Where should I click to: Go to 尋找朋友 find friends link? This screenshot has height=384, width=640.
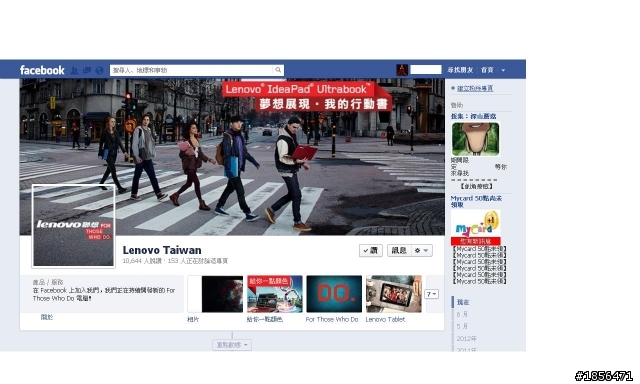[x=460, y=70]
